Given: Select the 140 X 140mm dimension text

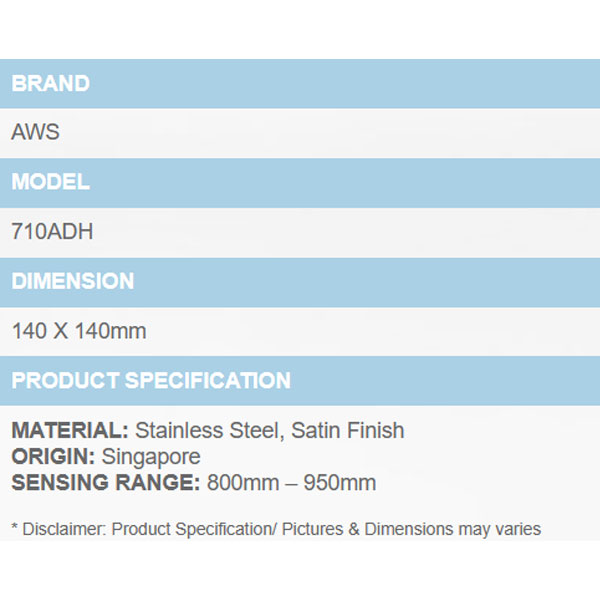Looking at the screenshot, I should 79,331.
